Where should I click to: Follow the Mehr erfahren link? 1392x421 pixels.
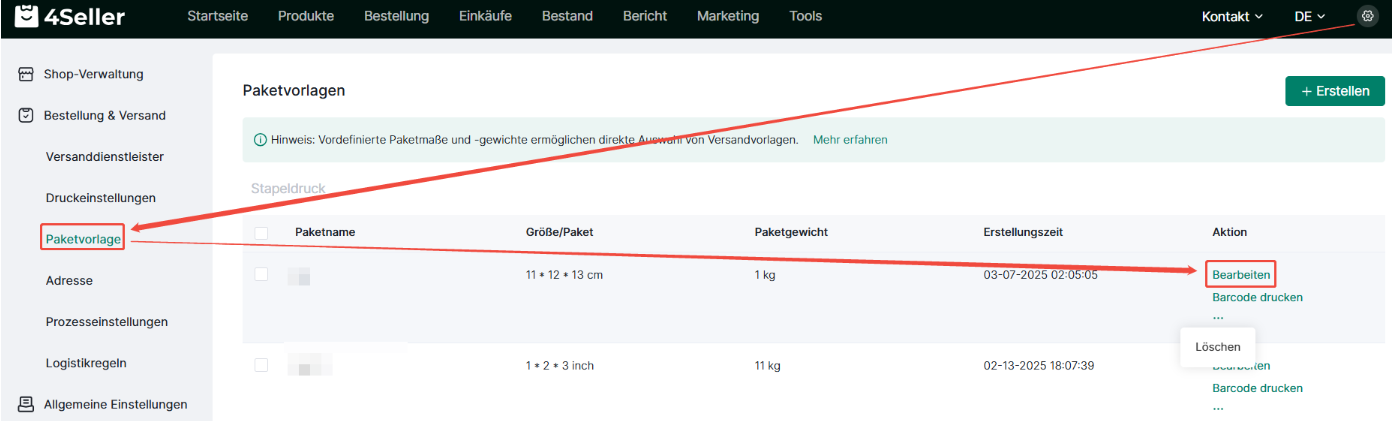click(x=850, y=140)
